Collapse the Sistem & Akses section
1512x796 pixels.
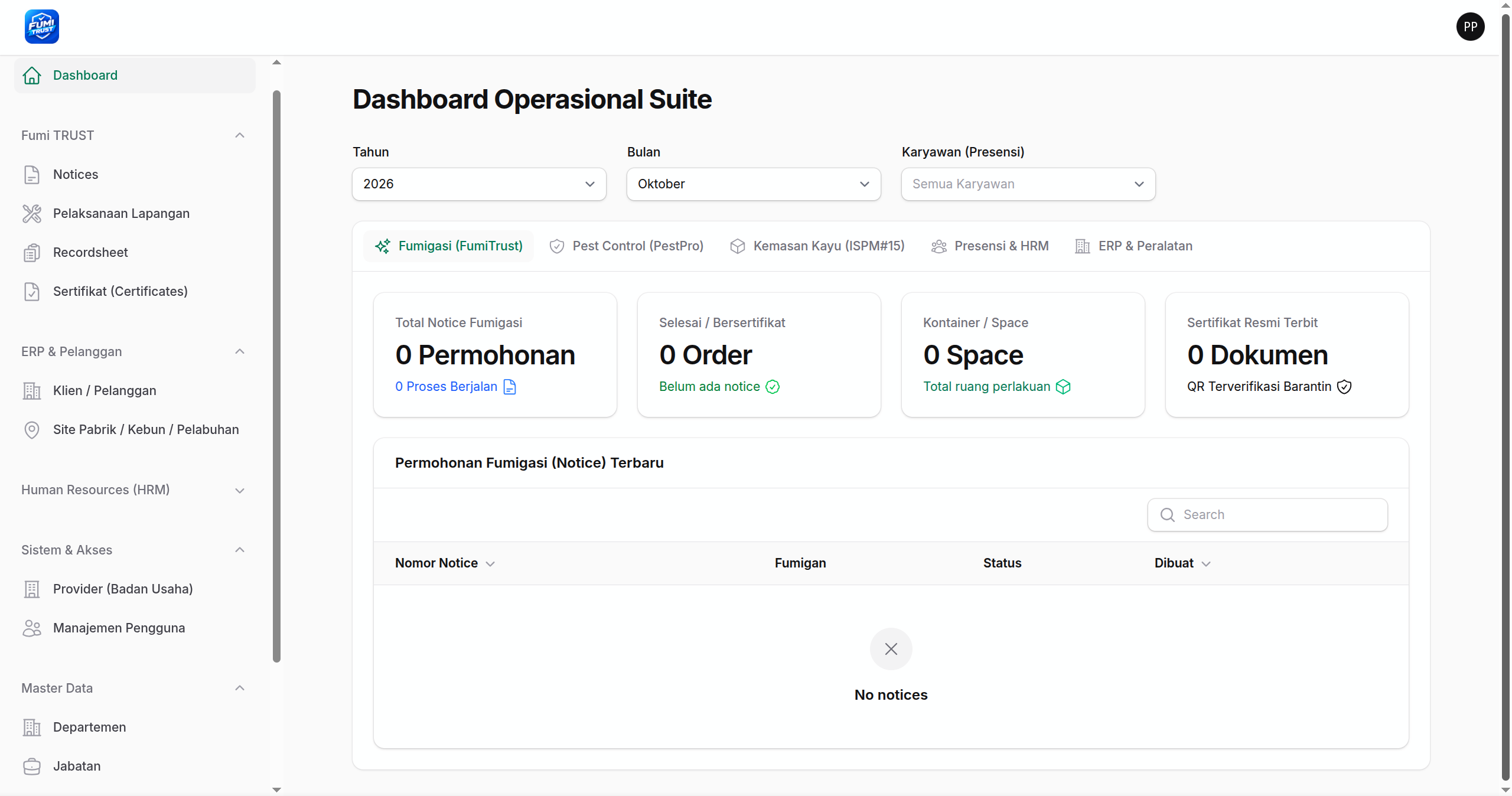[x=240, y=550]
